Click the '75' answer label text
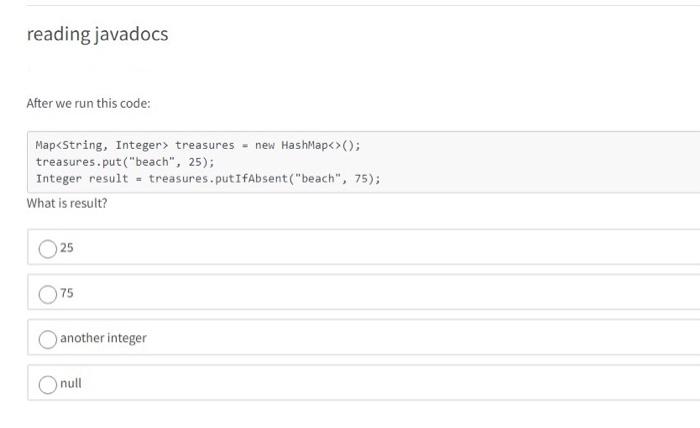 click(x=67, y=293)
